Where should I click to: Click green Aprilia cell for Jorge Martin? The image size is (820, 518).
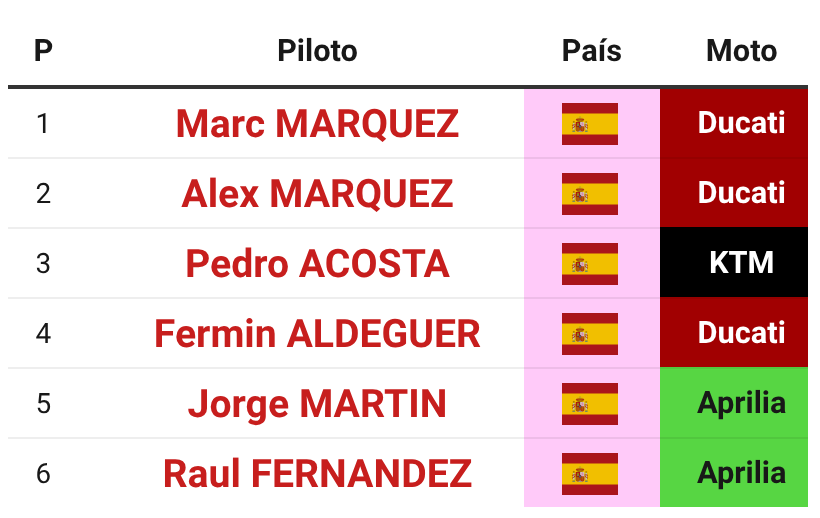pyautogui.click(x=734, y=402)
